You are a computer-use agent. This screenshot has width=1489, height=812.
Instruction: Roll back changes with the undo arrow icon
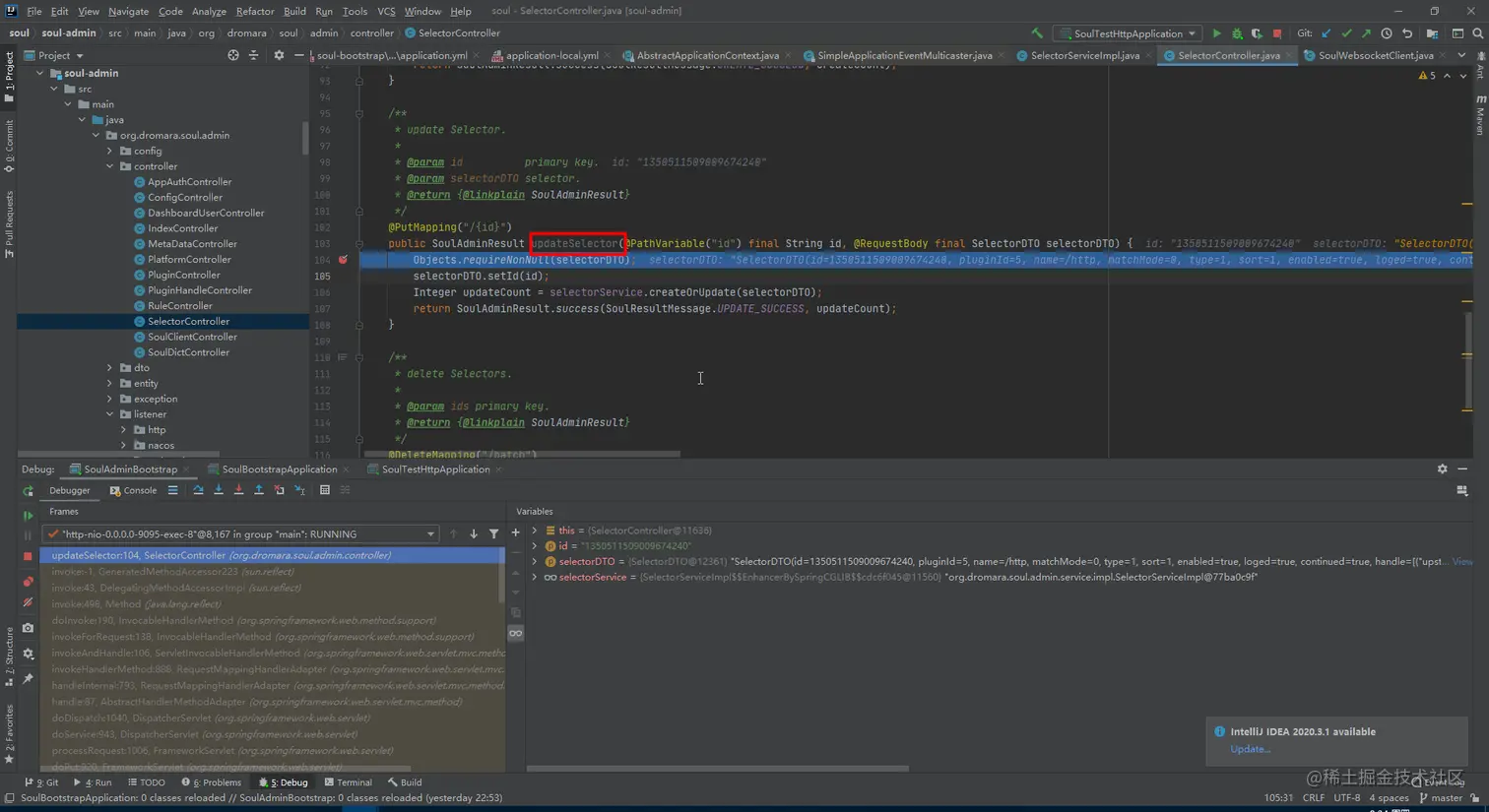click(x=1407, y=33)
